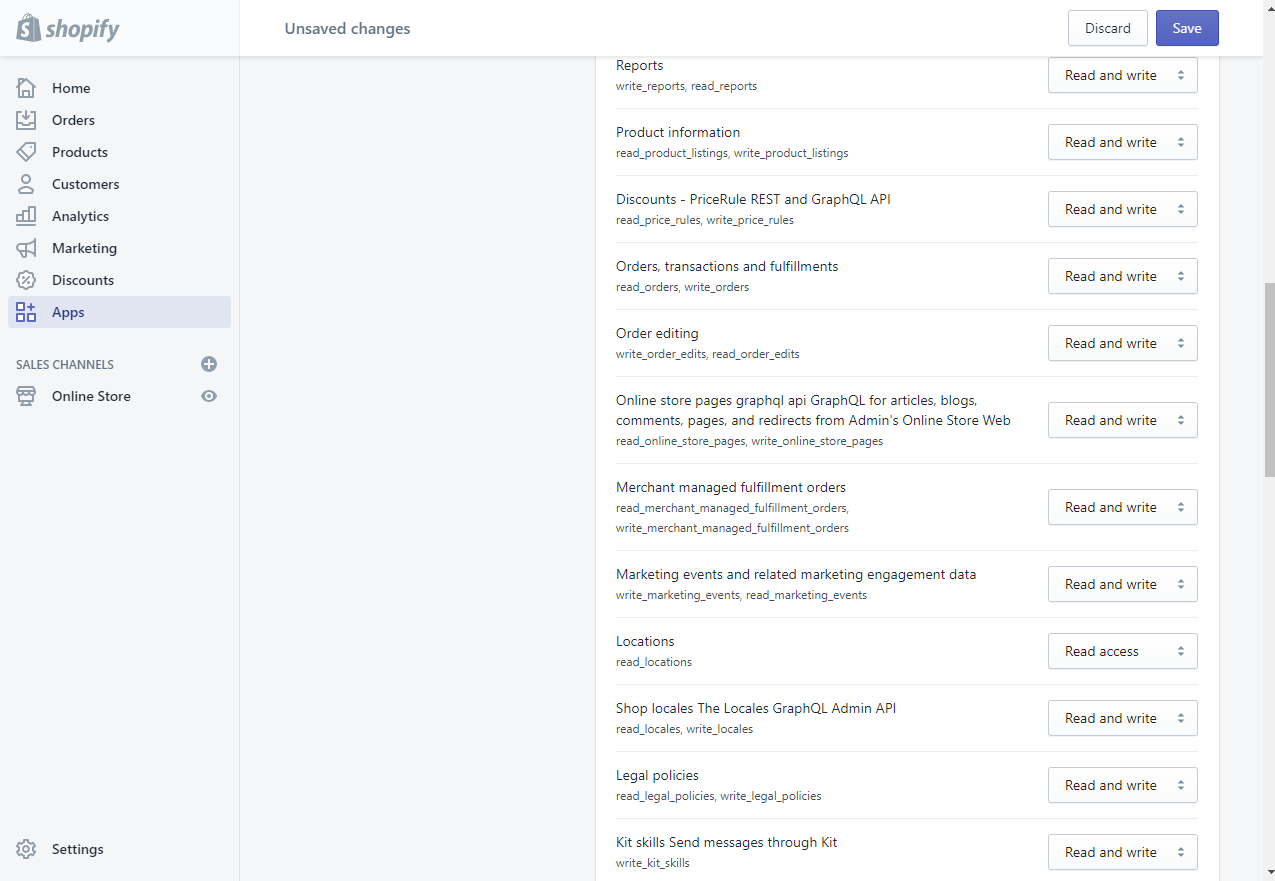Change the Order editing permission dropdown
Image resolution: width=1275 pixels, height=881 pixels.
[1122, 343]
